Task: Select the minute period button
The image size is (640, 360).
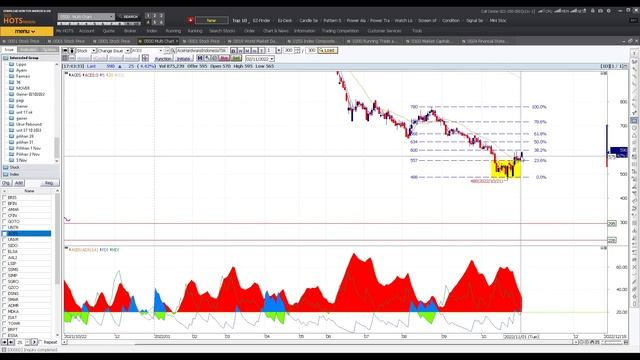Action: coord(254,51)
